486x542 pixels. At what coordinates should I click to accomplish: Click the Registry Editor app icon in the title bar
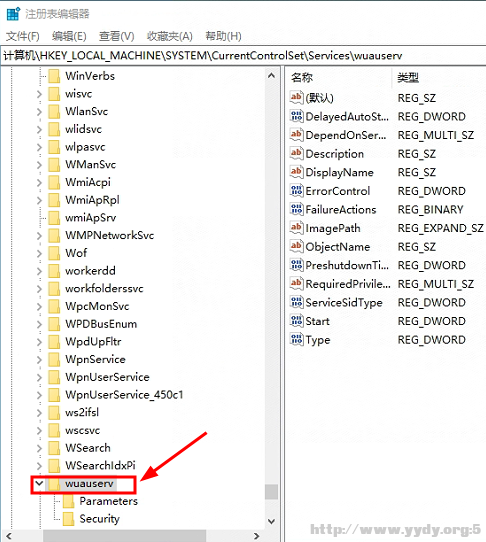click(13, 14)
